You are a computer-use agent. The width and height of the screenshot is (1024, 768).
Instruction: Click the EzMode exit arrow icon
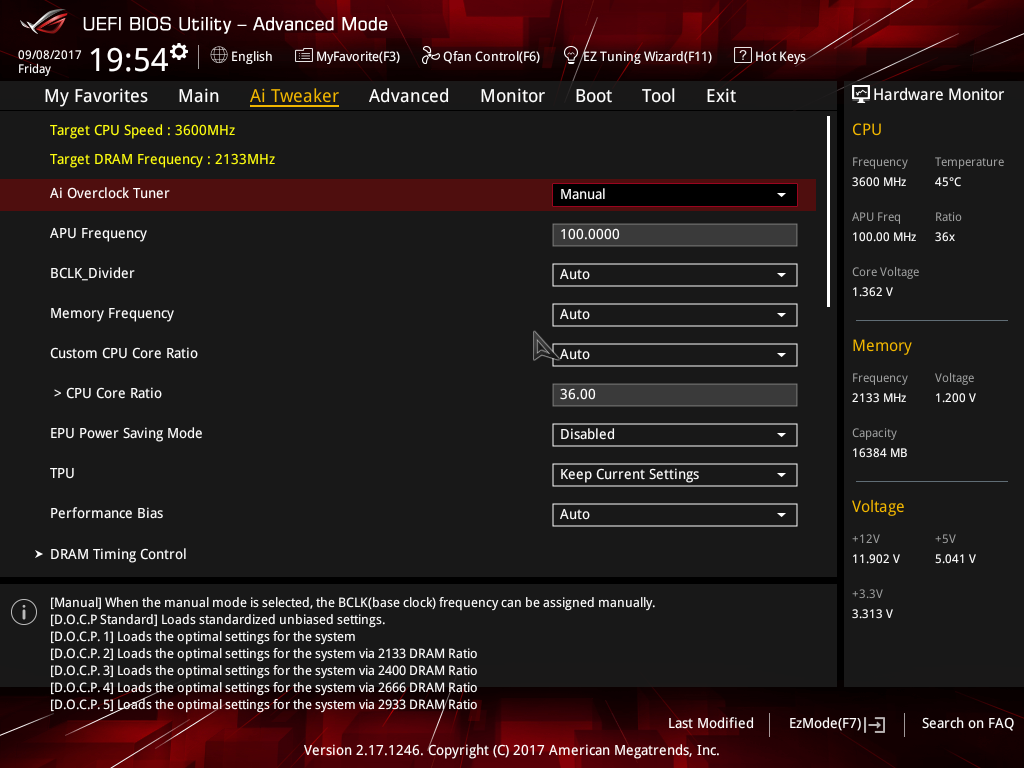[875, 724]
